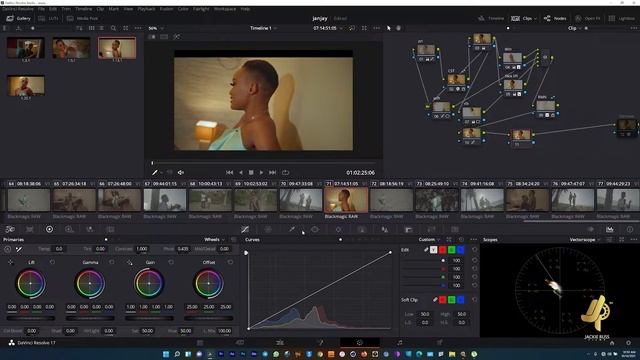Adjust the Lift master wheel slider
The height and width of the screenshot is (360, 640).
pyautogui.click(x=31, y=318)
